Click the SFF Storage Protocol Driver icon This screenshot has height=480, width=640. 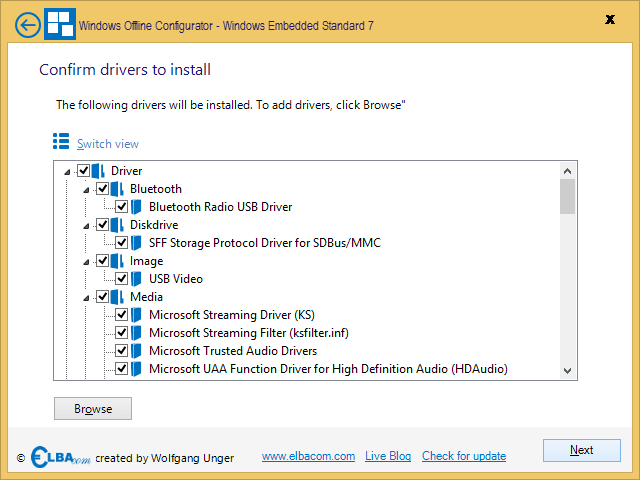tap(136, 242)
